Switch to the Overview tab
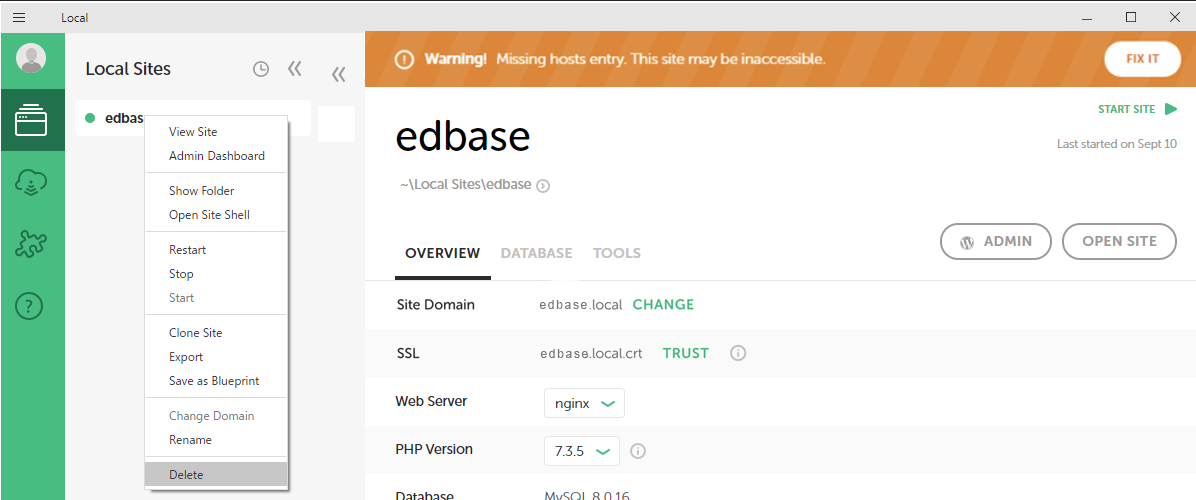1196x500 pixels. coord(442,253)
